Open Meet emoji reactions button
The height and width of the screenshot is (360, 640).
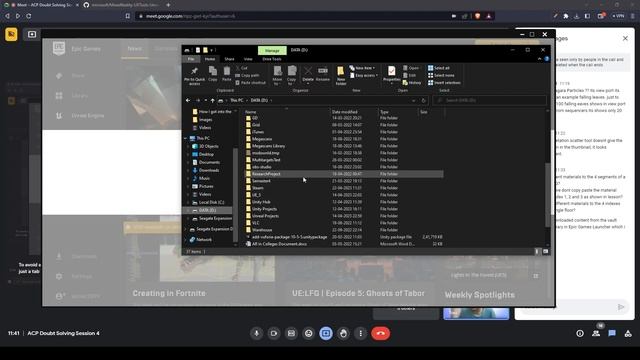coord(309,333)
